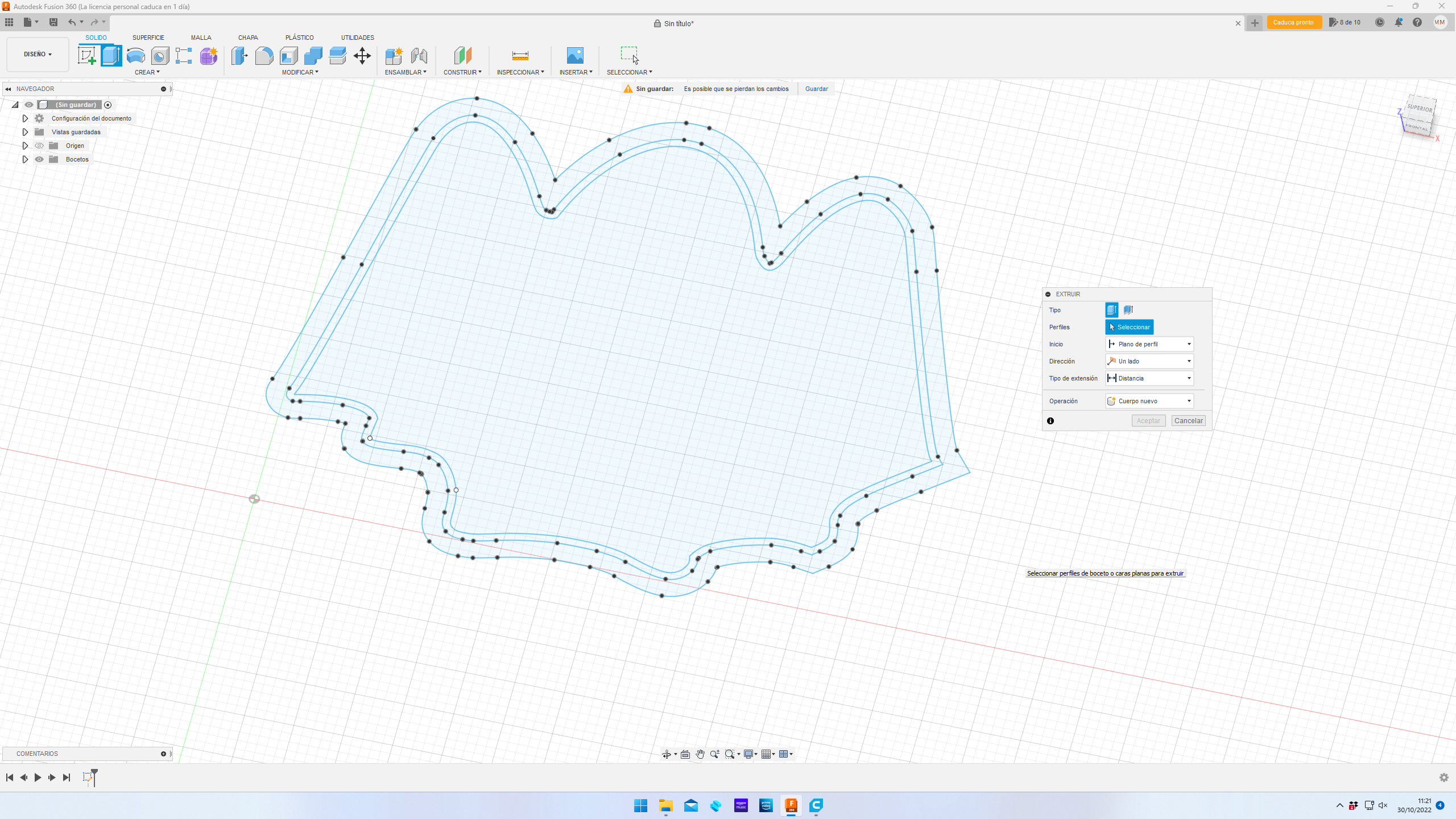Click the Fillet tool in Modify
Image resolution: width=1456 pixels, height=819 pixels.
(264, 56)
